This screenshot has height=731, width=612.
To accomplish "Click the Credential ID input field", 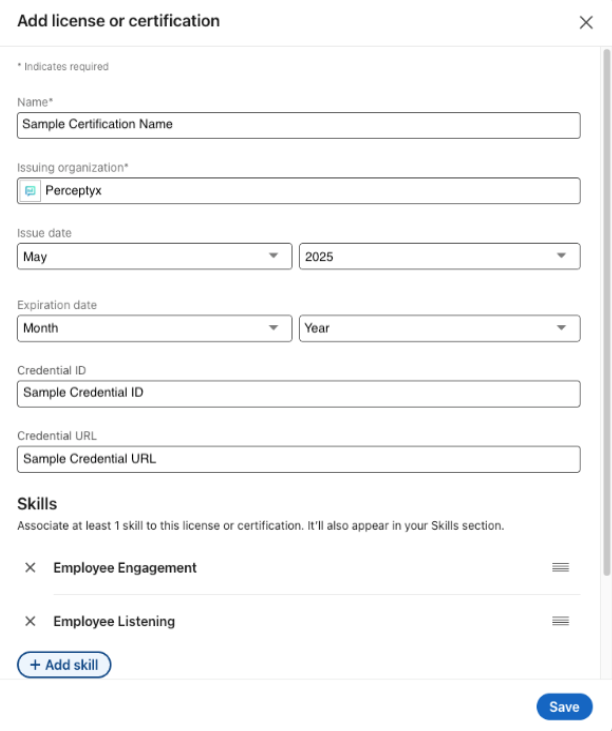I will tap(299, 393).
